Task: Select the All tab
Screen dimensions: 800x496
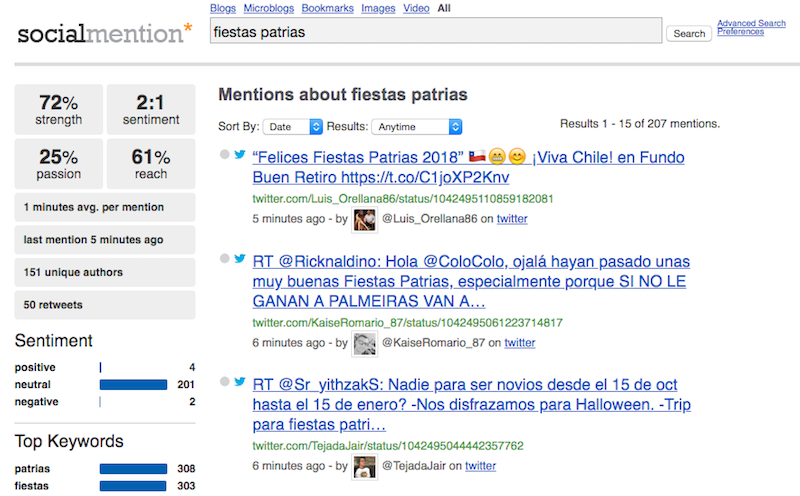Action: point(444,8)
